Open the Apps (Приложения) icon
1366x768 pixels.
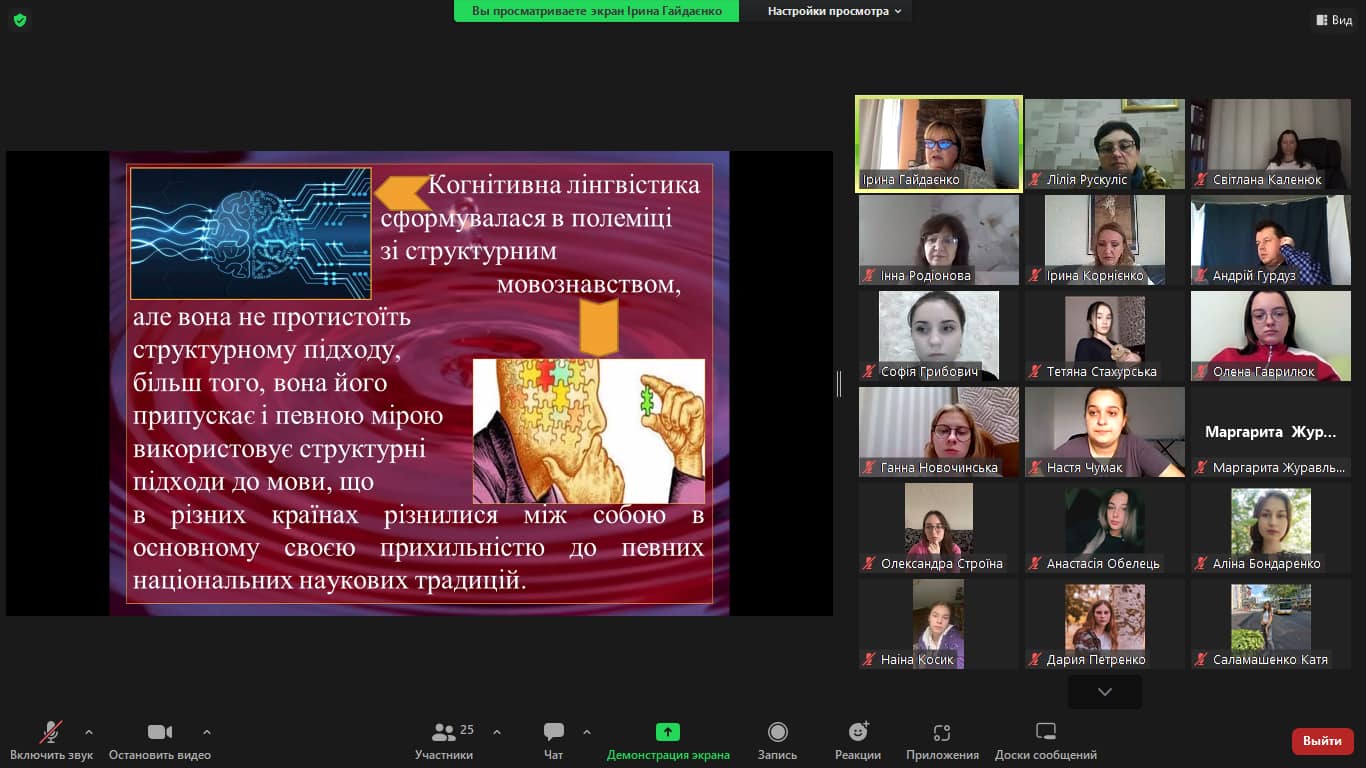[x=941, y=732]
